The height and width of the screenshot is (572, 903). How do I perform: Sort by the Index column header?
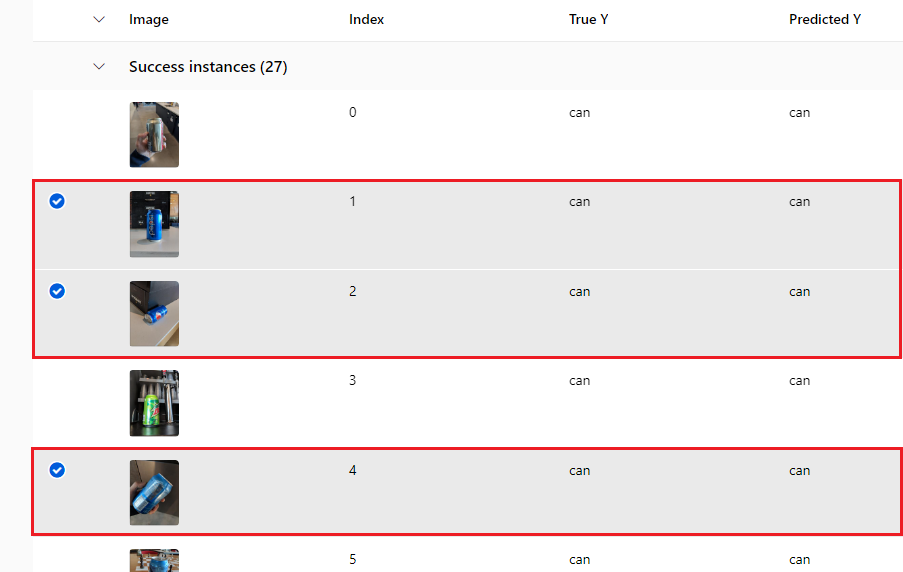point(366,20)
